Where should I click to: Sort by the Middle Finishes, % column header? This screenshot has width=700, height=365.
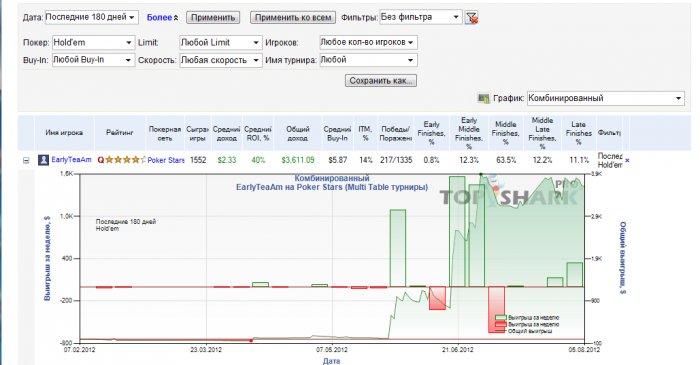pos(506,133)
